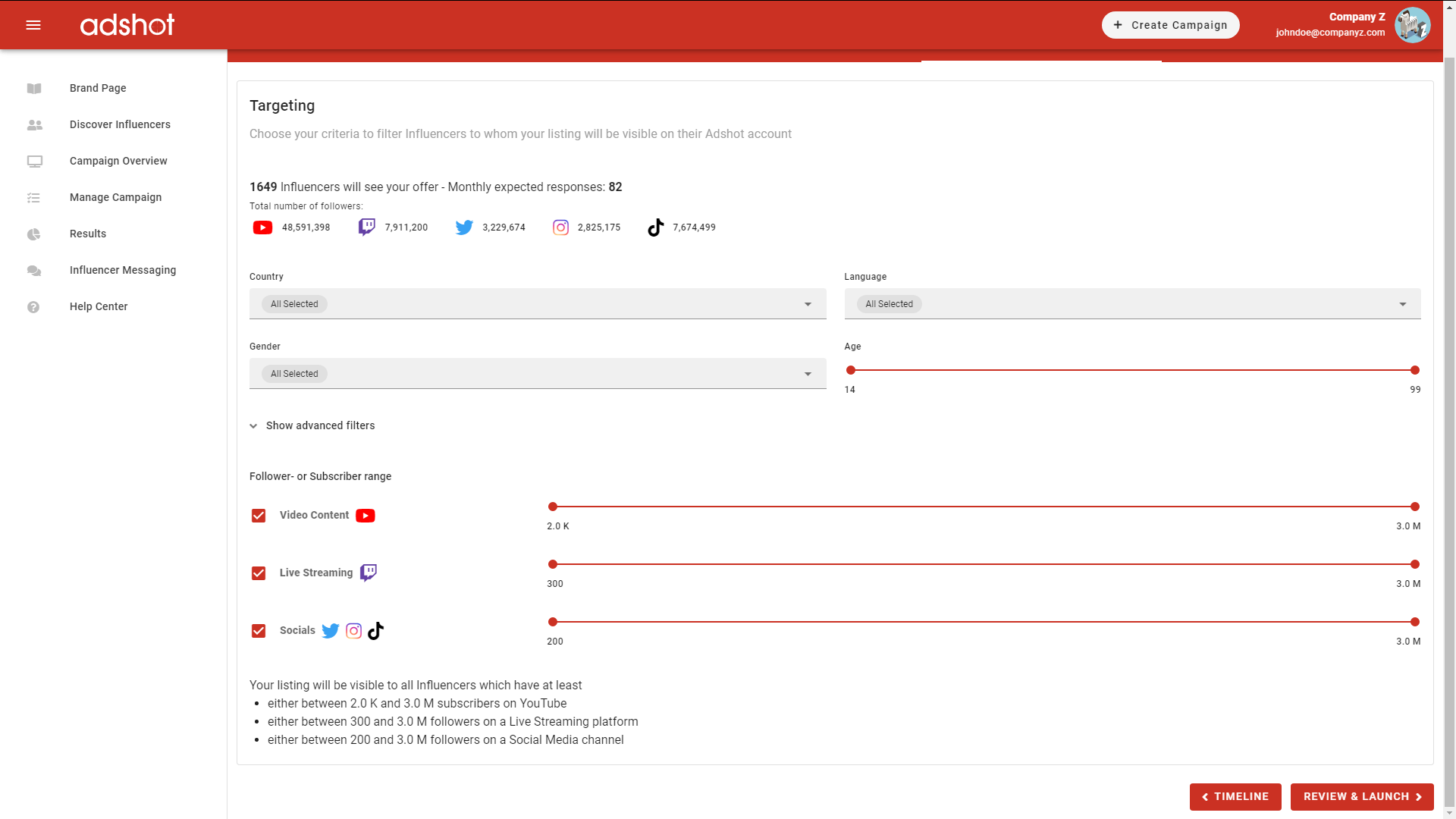Go to Manage Campaign
Screen dimensions: 1456x819
[114, 197]
